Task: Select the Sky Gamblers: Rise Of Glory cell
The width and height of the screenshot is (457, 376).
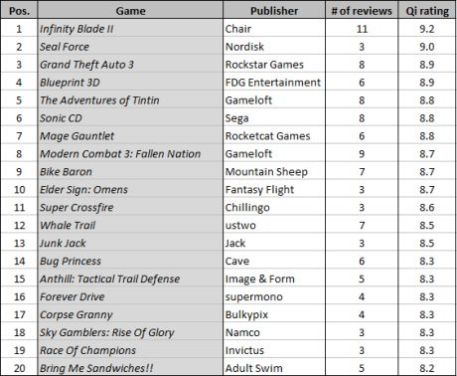Action: click(130, 332)
